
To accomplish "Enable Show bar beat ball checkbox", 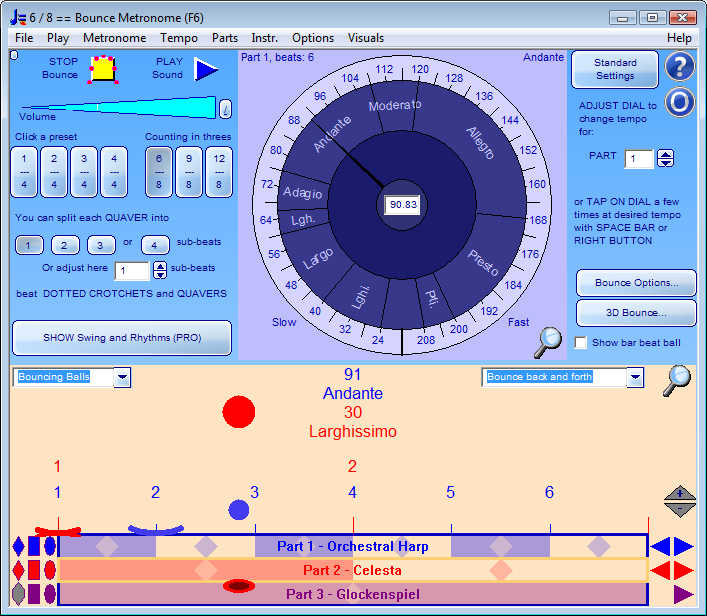I will click(x=580, y=343).
